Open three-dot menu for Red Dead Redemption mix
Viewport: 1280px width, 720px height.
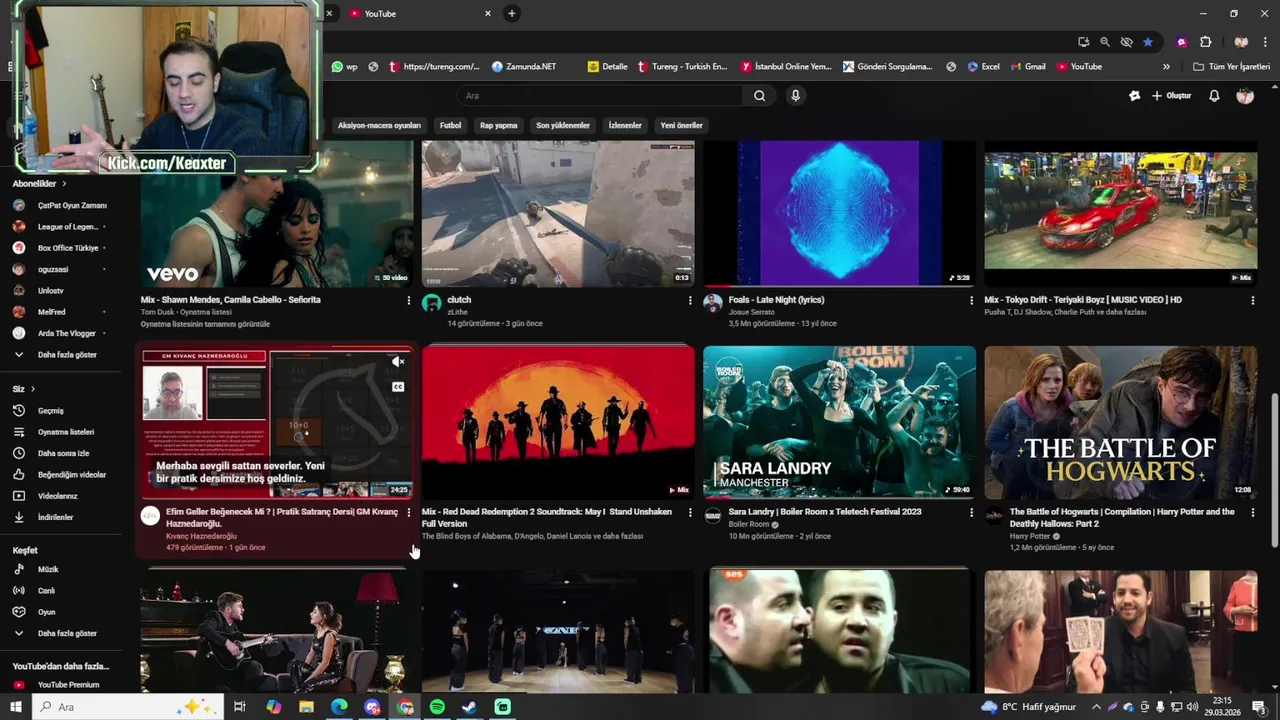coord(689,512)
